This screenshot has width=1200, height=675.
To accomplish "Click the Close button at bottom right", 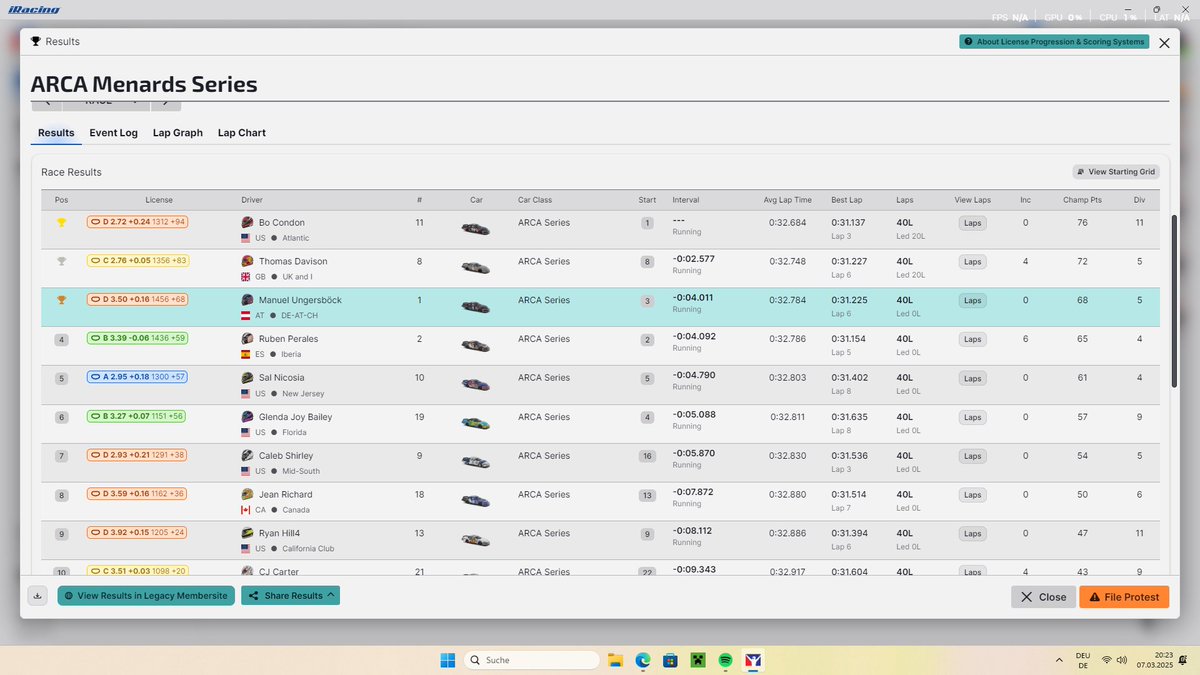I will click(1044, 597).
